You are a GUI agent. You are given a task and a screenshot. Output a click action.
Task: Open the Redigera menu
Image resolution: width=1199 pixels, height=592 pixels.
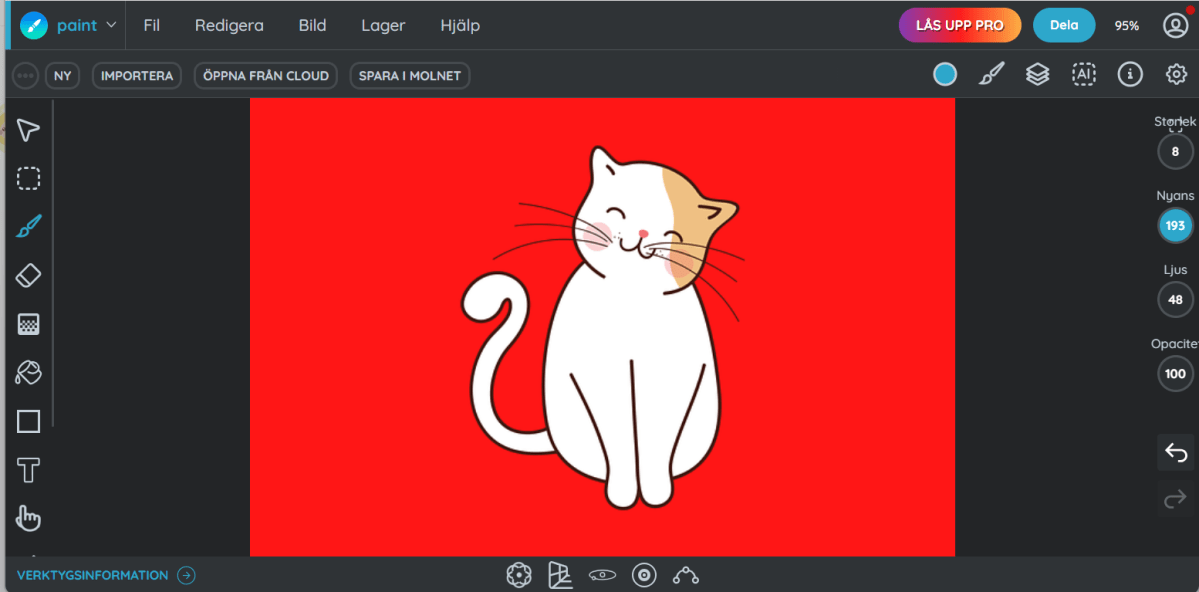tap(229, 25)
